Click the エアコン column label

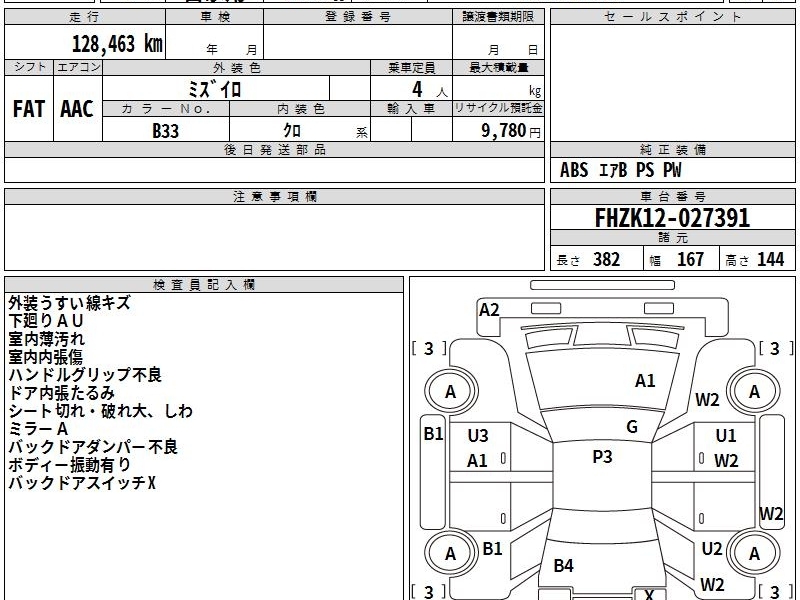(x=78, y=67)
